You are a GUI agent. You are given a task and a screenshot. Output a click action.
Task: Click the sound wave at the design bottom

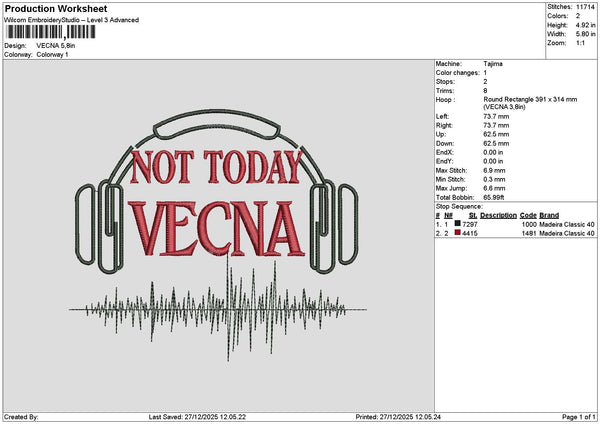click(x=217, y=309)
